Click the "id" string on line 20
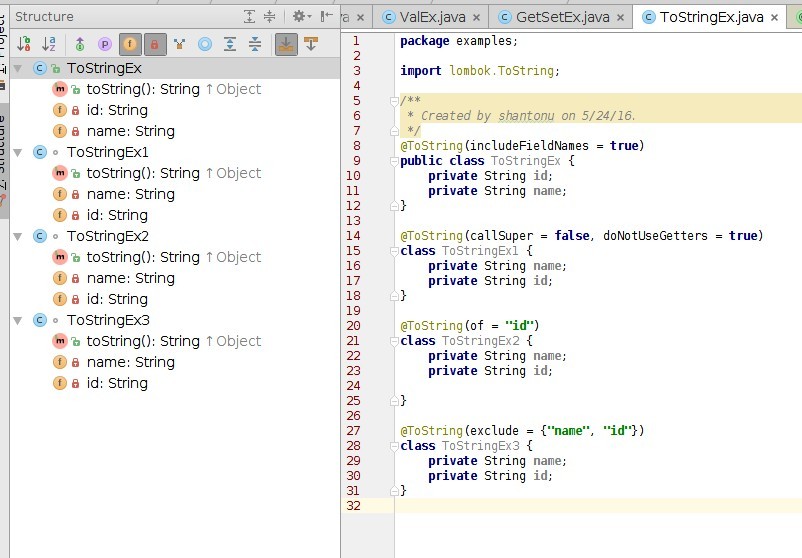 pos(519,326)
